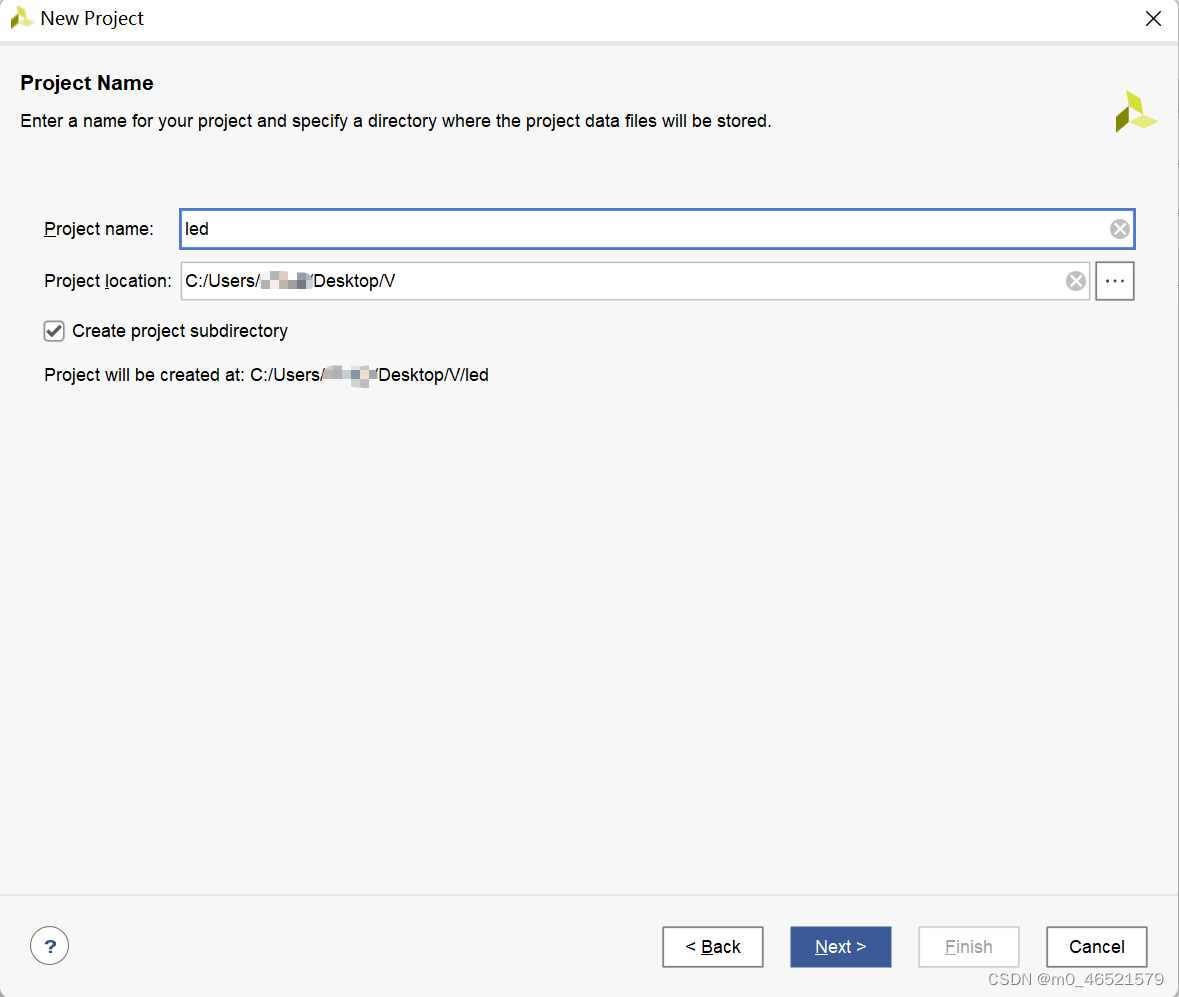Click the "Project will be created at" path text
Viewport: 1179px width, 997px height.
tap(266, 376)
